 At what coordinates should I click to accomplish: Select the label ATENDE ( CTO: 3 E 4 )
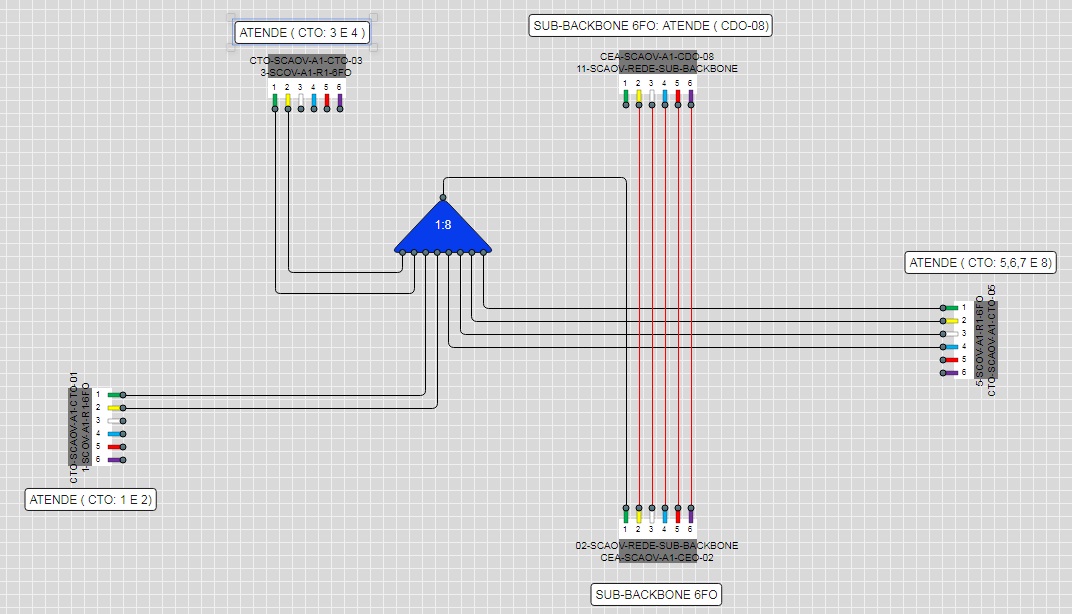coord(302,33)
